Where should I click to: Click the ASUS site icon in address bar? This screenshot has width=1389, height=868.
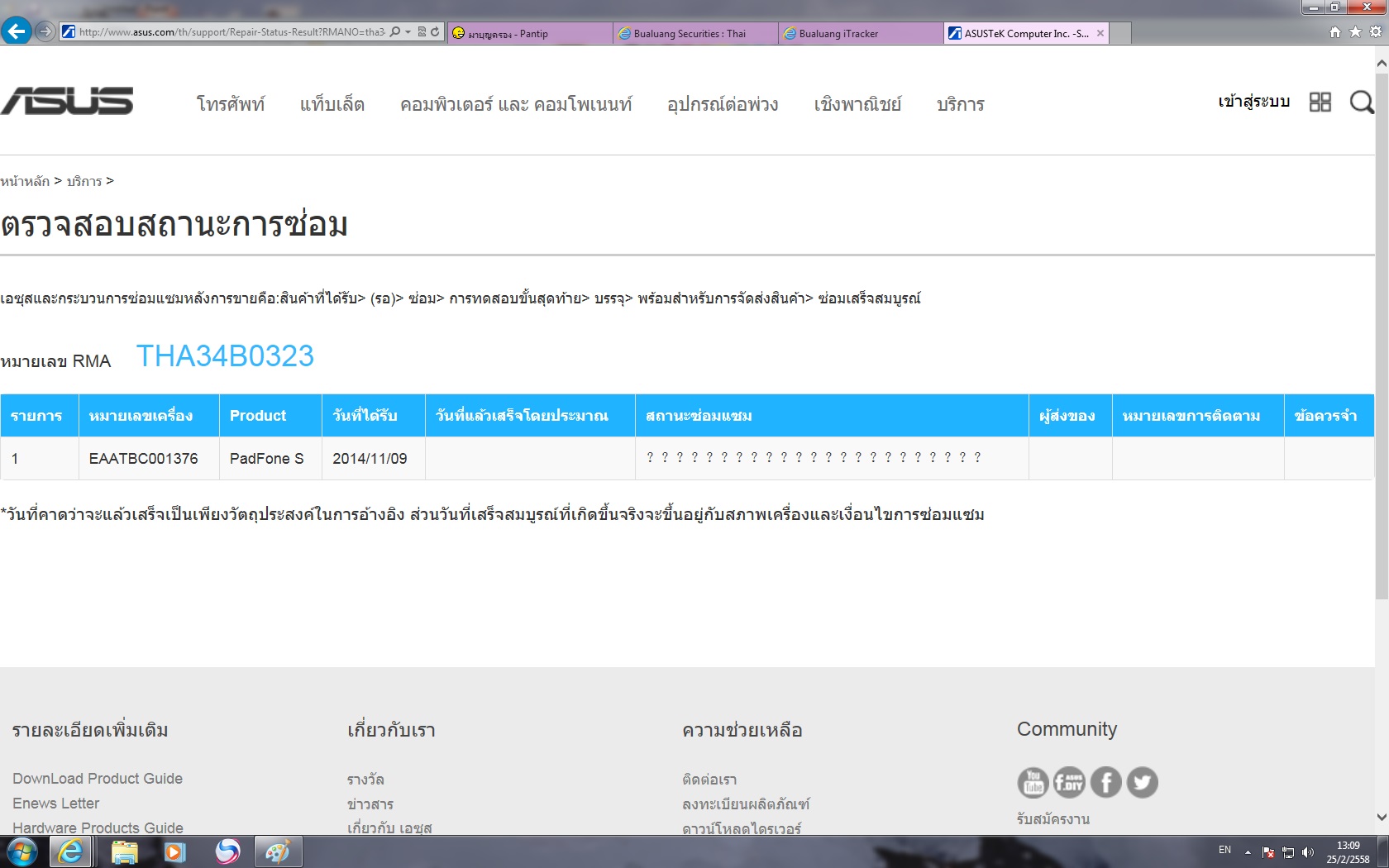click(69, 32)
